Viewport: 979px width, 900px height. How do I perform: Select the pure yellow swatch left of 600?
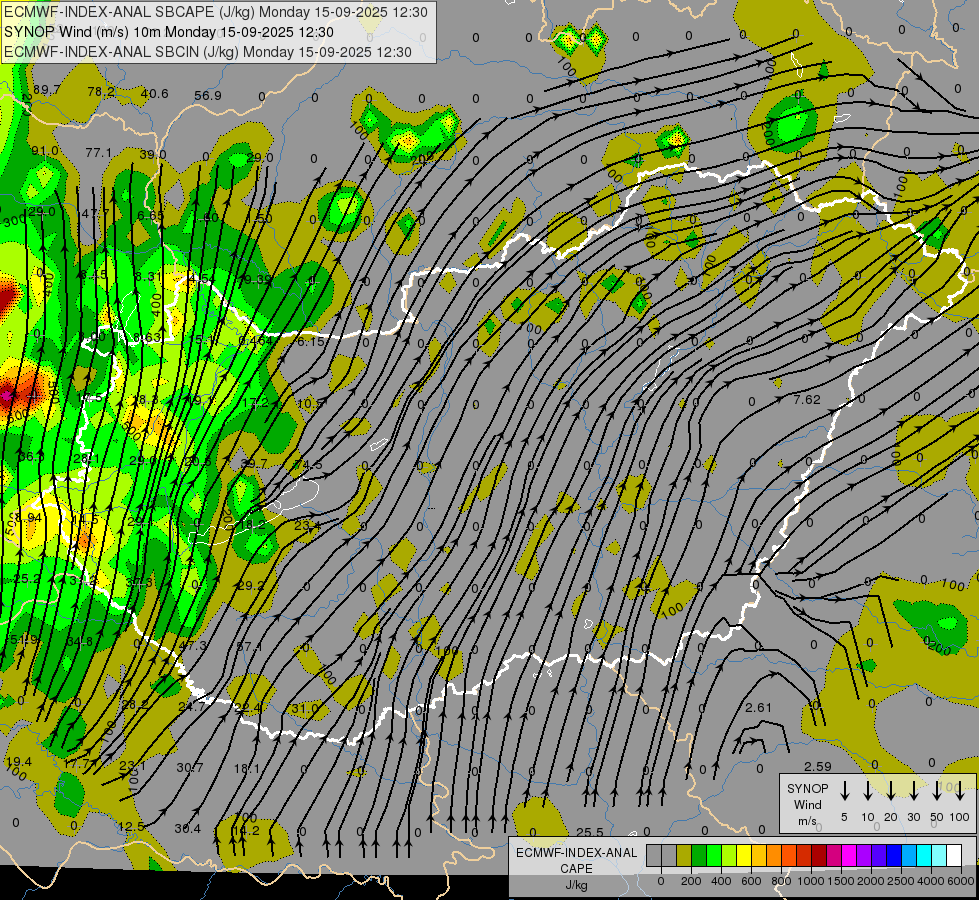744,855
